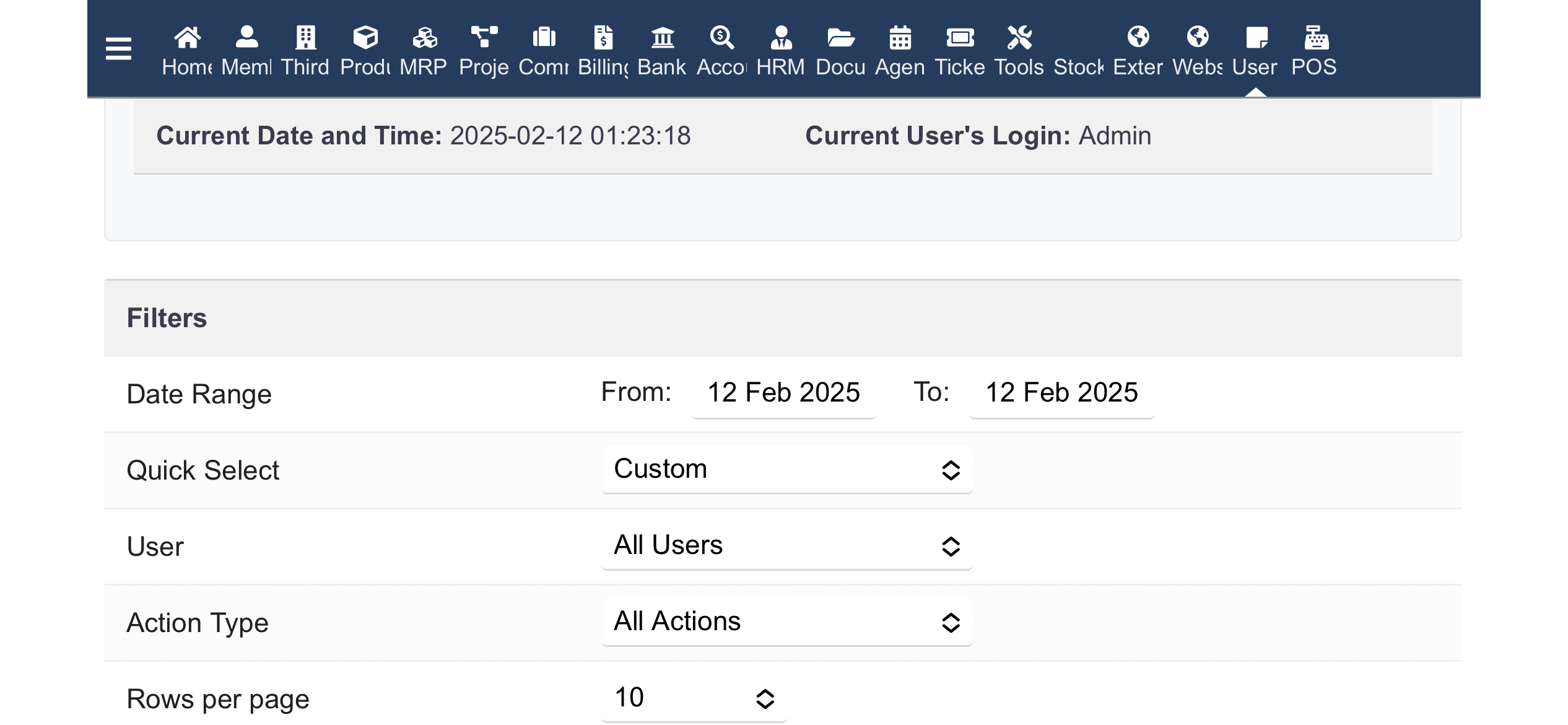Open POS cash register icon
This screenshot has height=725, width=1568.
pos(1315,38)
